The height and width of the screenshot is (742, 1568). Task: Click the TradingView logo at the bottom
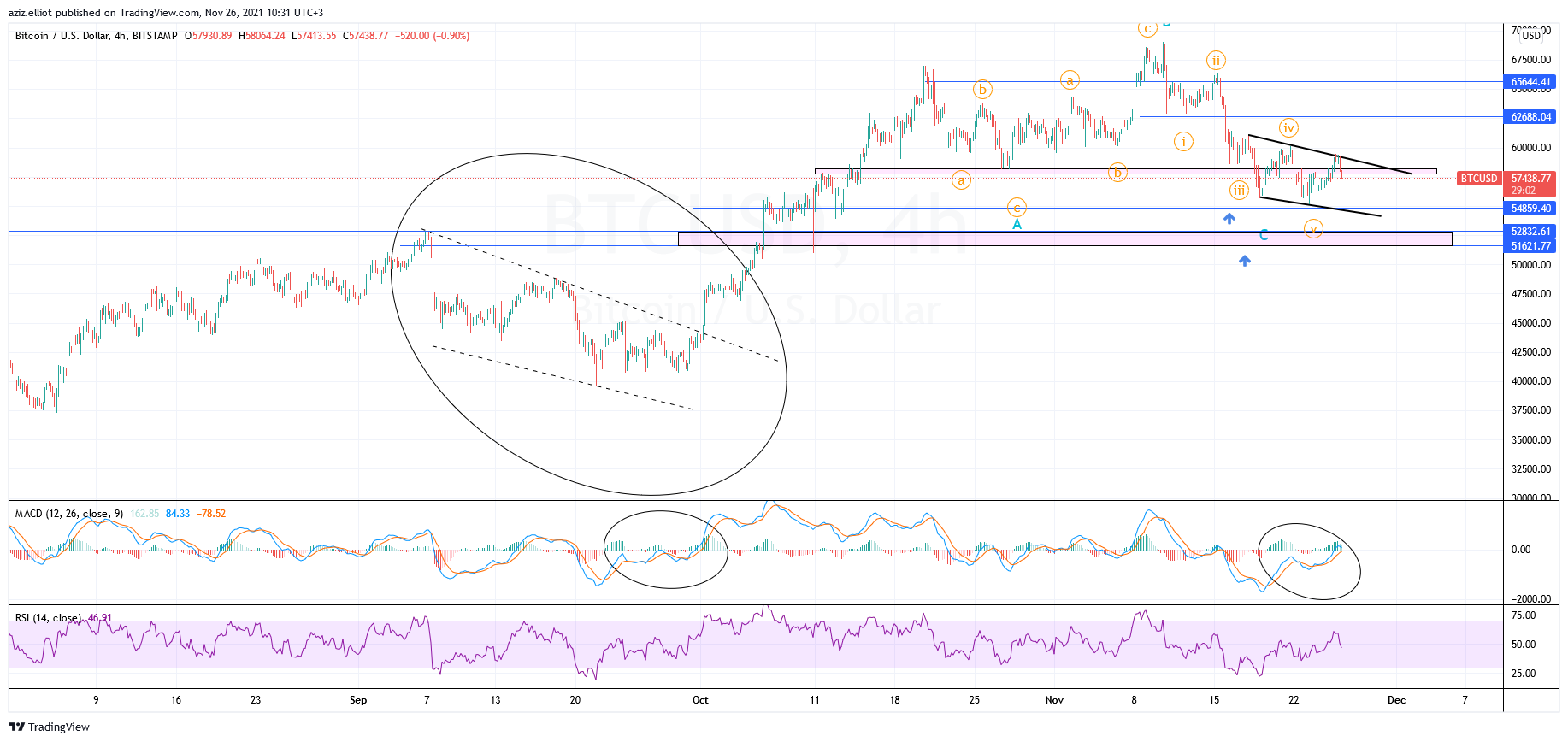(x=50, y=727)
